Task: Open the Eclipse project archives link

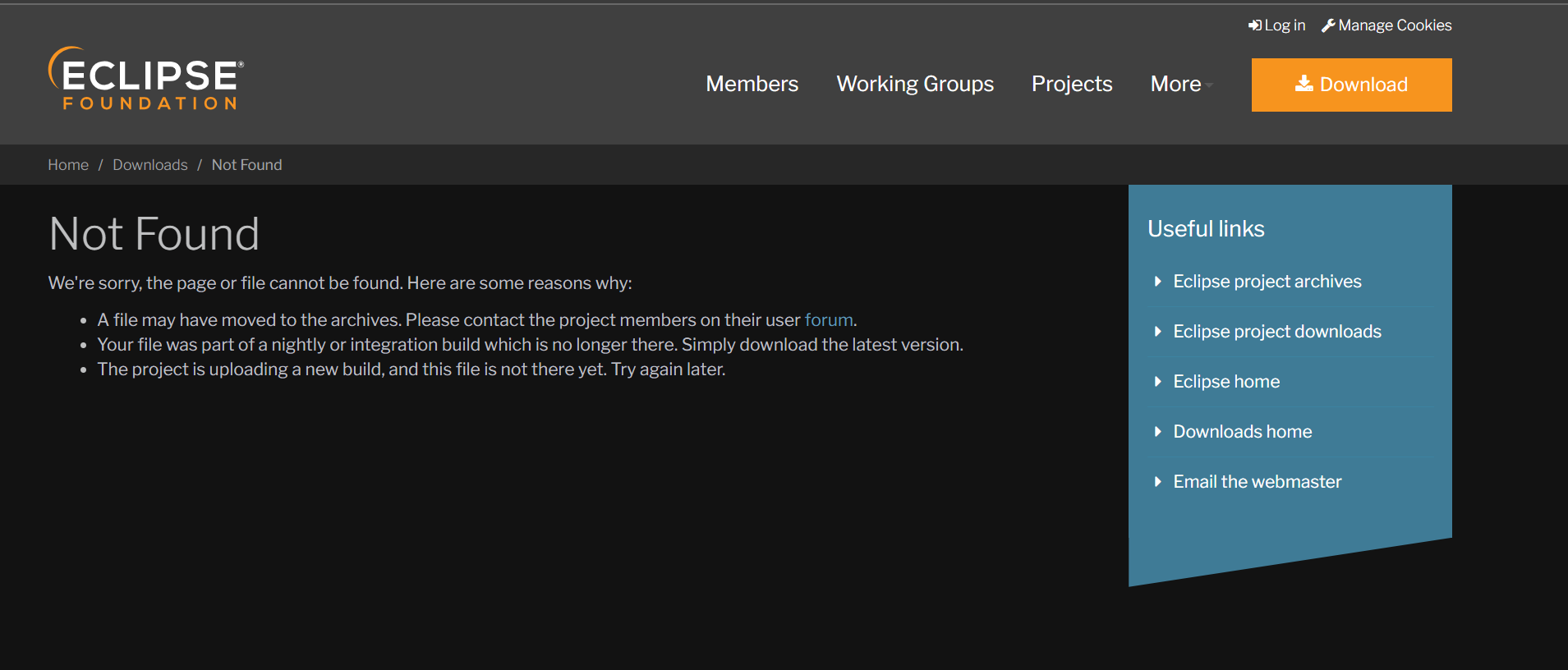Action: (x=1267, y=282)
